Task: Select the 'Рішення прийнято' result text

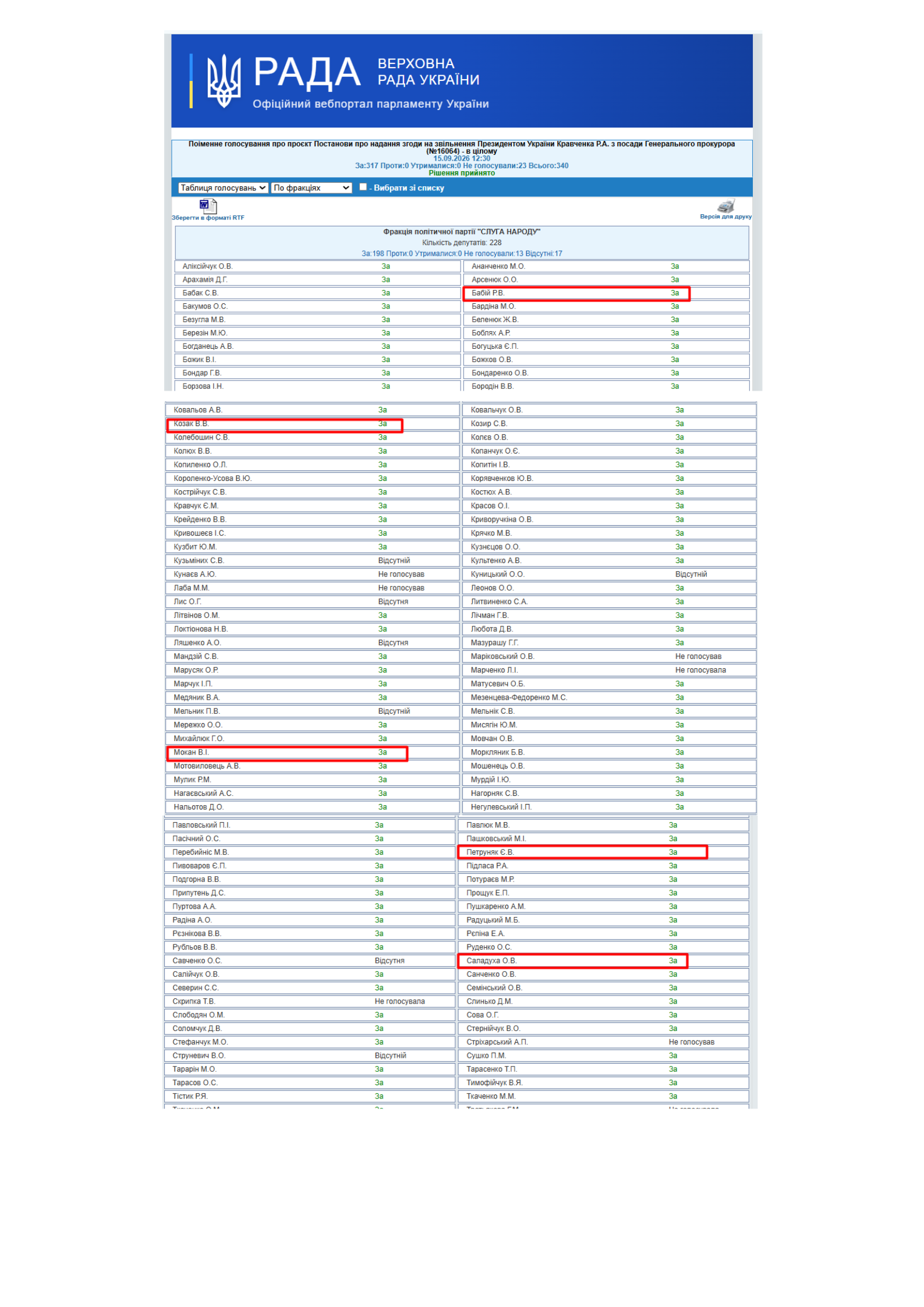Action: pyautogui.click(x=462, y=173)
